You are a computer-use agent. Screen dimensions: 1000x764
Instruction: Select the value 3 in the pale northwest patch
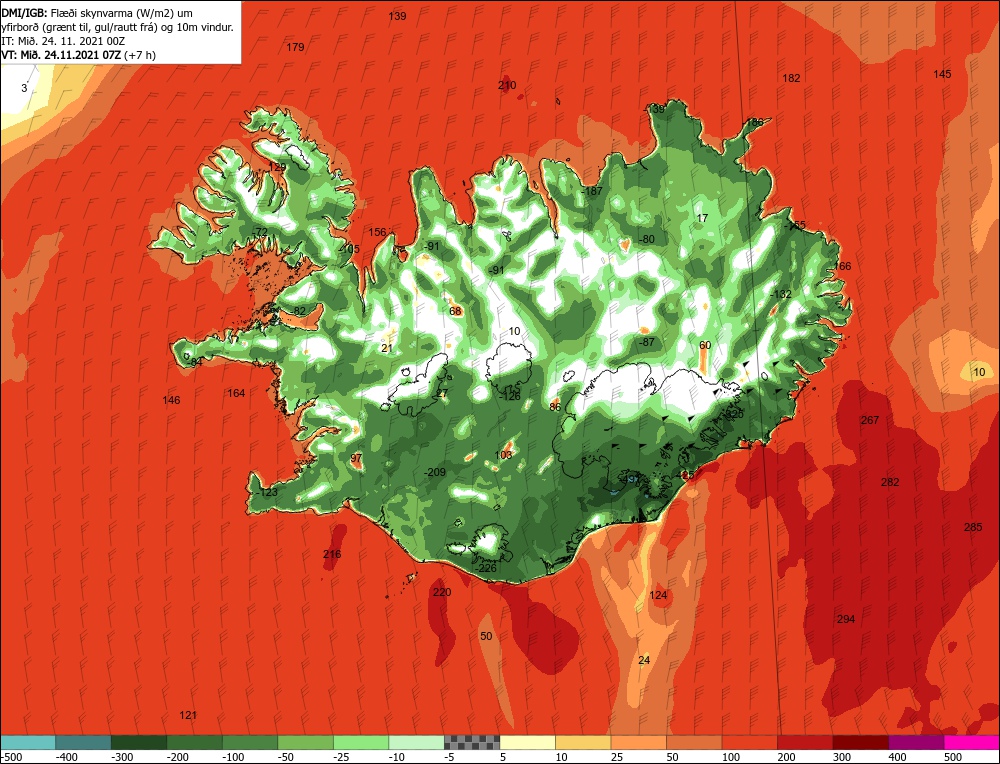click(x=24, y=89)
